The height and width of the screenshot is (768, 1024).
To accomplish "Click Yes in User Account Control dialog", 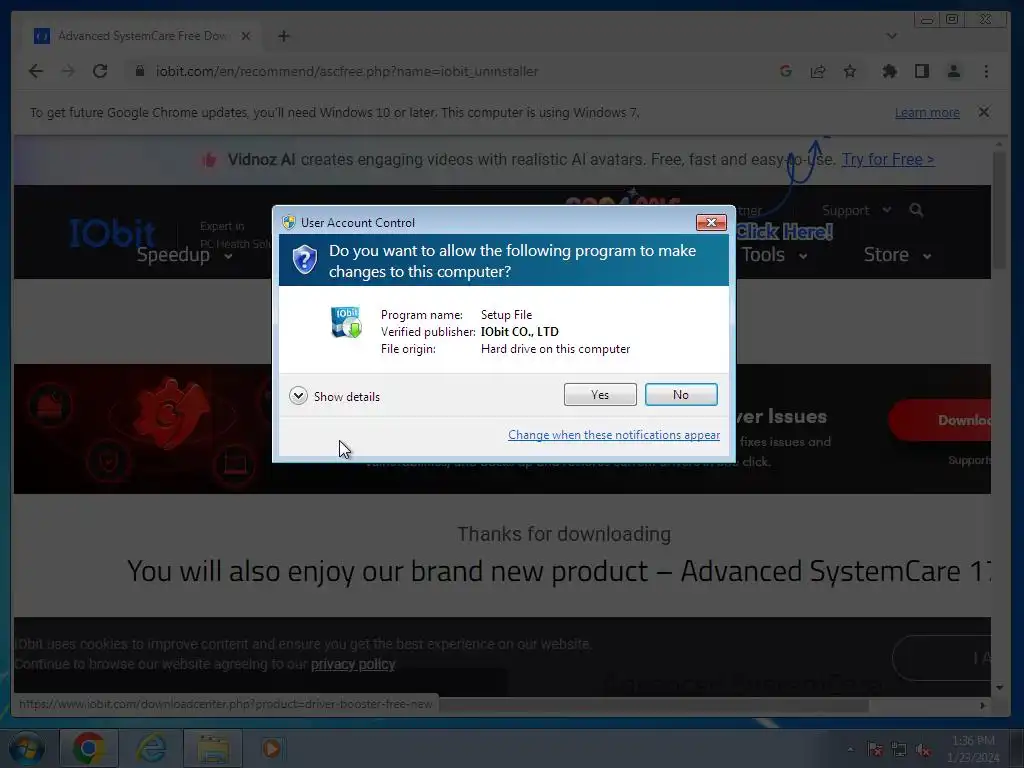I will pyautogui.click(x=600, y=394).
